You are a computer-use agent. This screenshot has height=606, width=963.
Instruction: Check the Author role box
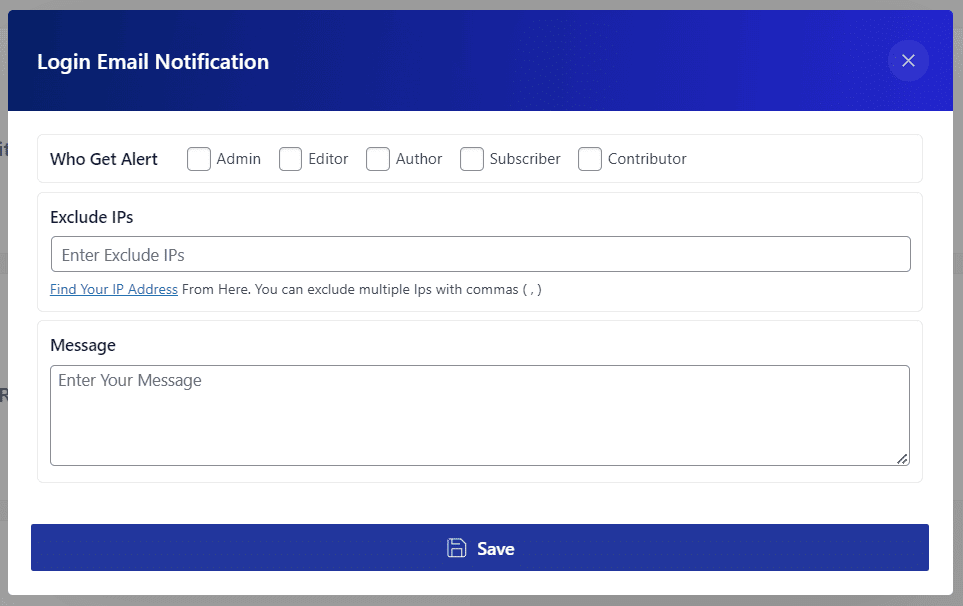click(x=378, y=159)
